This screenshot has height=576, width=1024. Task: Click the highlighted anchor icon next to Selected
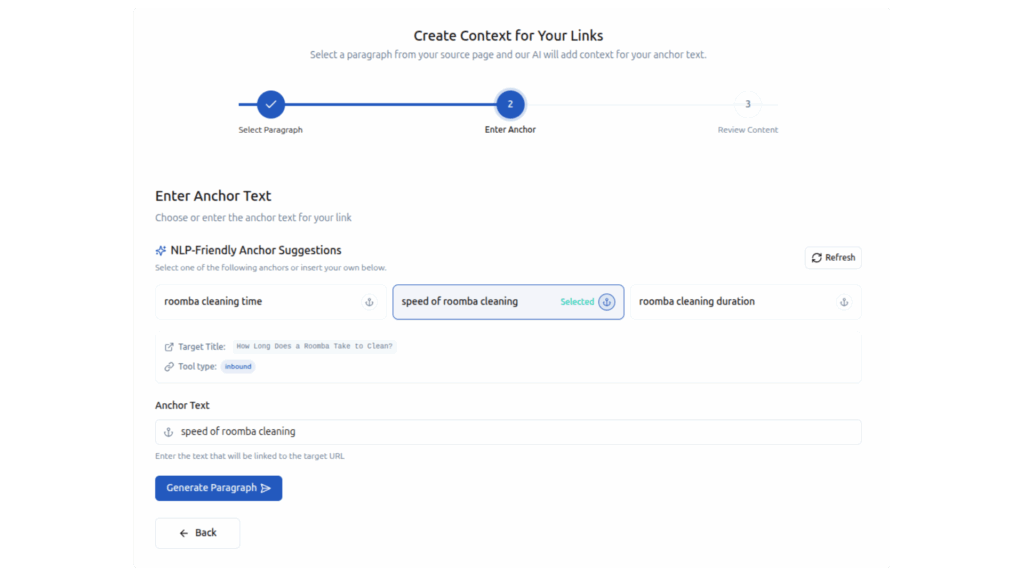click(607, 302)
